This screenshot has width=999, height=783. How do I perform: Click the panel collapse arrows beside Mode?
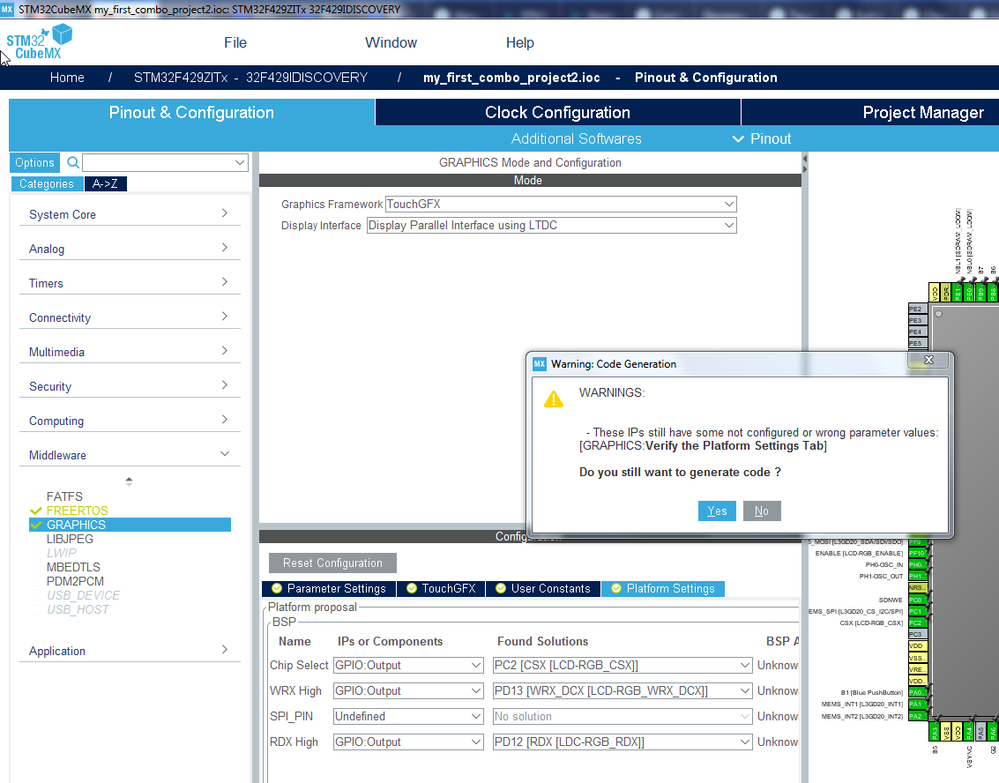point(805,164)
